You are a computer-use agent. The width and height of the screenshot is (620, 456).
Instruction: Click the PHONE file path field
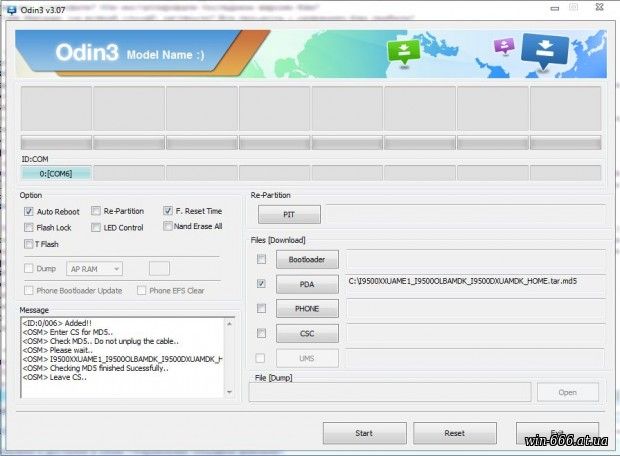476,308
